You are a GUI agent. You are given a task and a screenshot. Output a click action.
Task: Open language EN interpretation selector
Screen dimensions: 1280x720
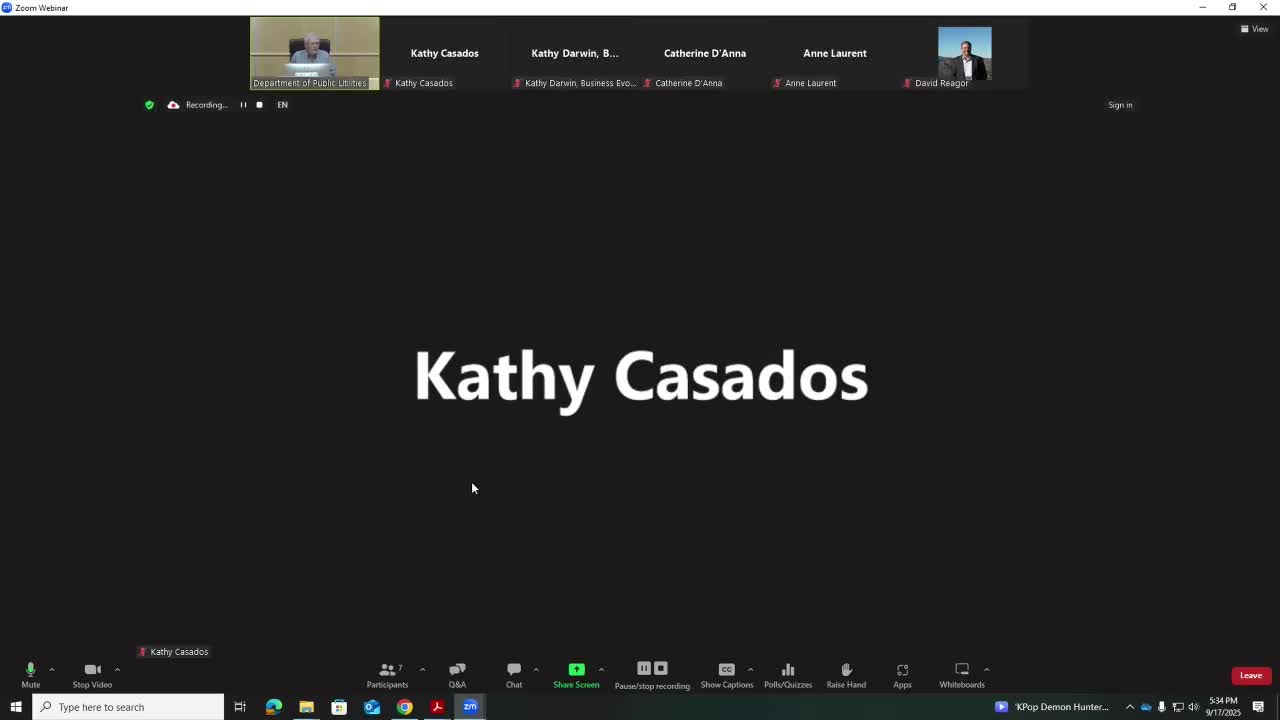(282, 105)
